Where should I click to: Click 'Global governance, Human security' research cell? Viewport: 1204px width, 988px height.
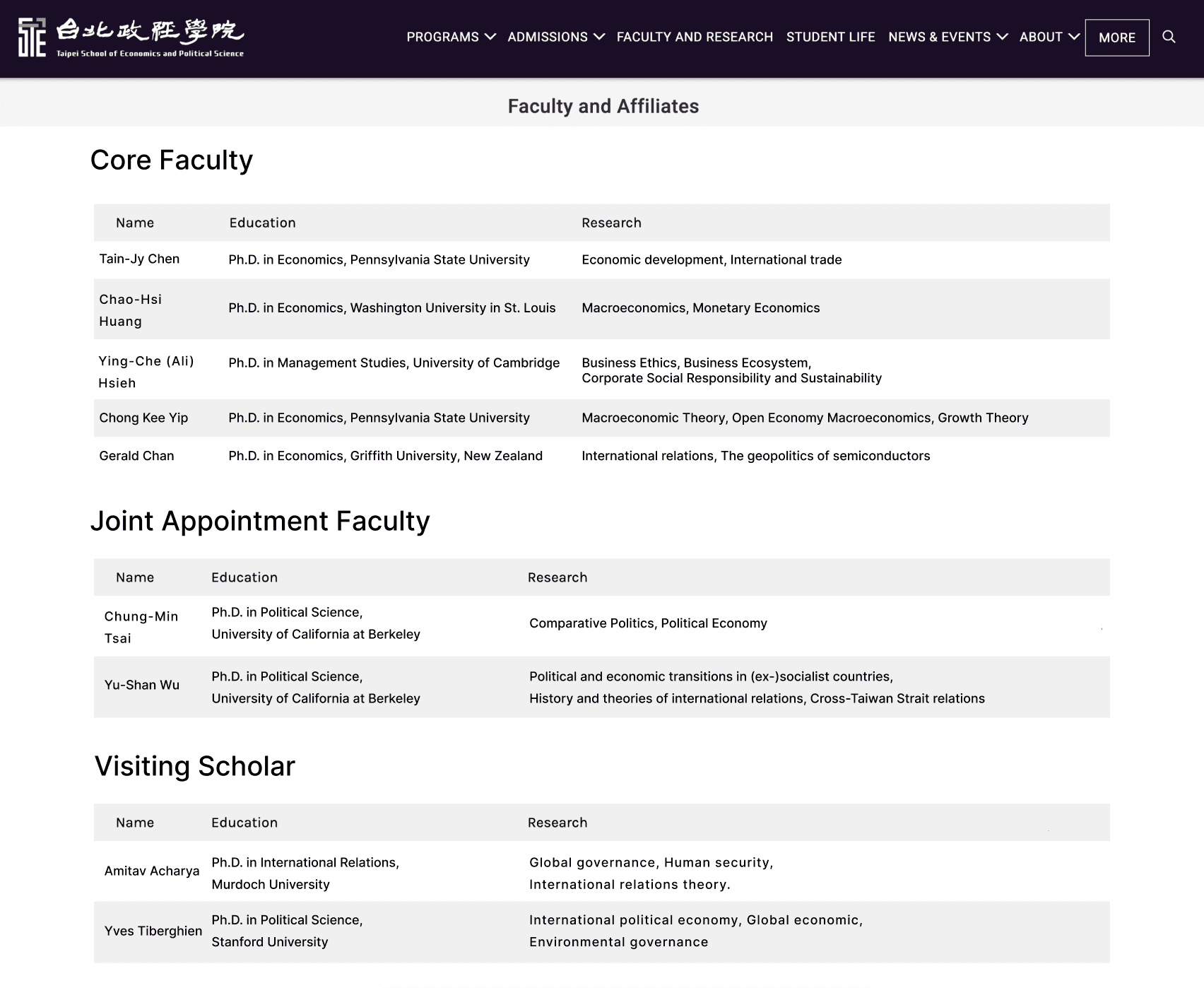[x=651, y=874]
